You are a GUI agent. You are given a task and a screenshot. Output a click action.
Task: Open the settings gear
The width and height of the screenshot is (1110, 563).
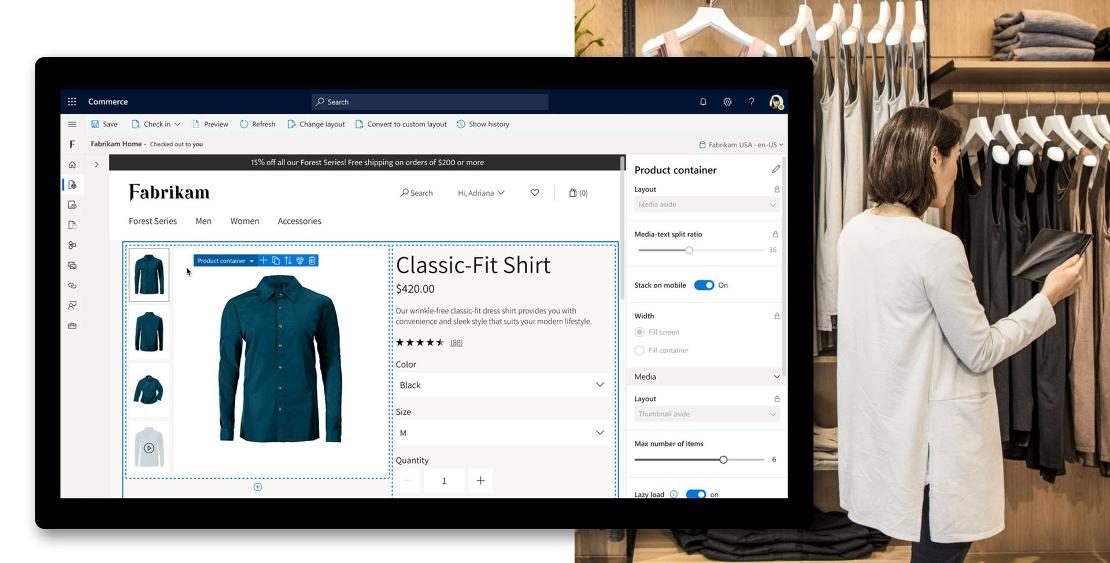point(727,102)
